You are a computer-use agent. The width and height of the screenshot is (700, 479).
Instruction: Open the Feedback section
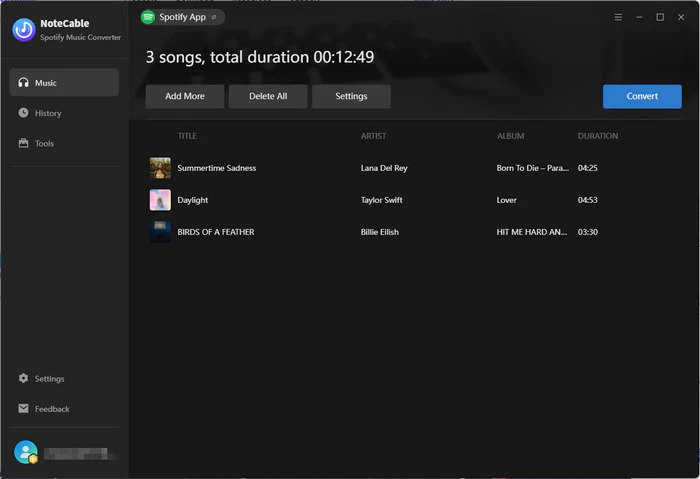(x=64, y=409)
